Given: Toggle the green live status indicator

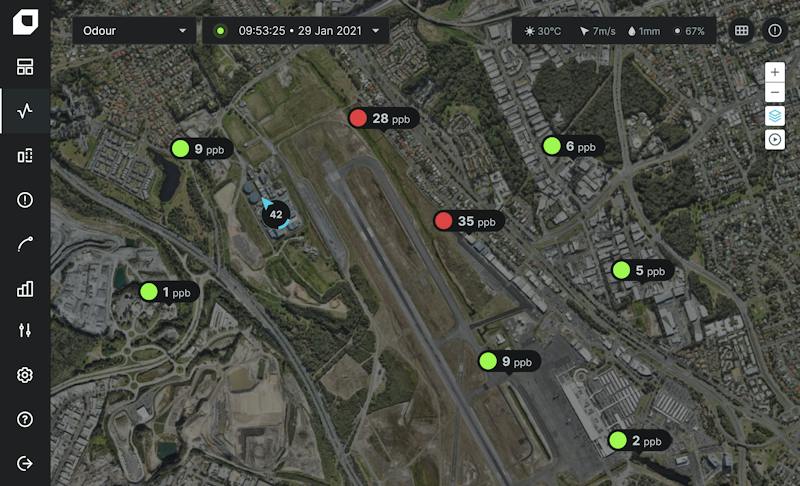Looking at the screenshot, I should [220, 31].
